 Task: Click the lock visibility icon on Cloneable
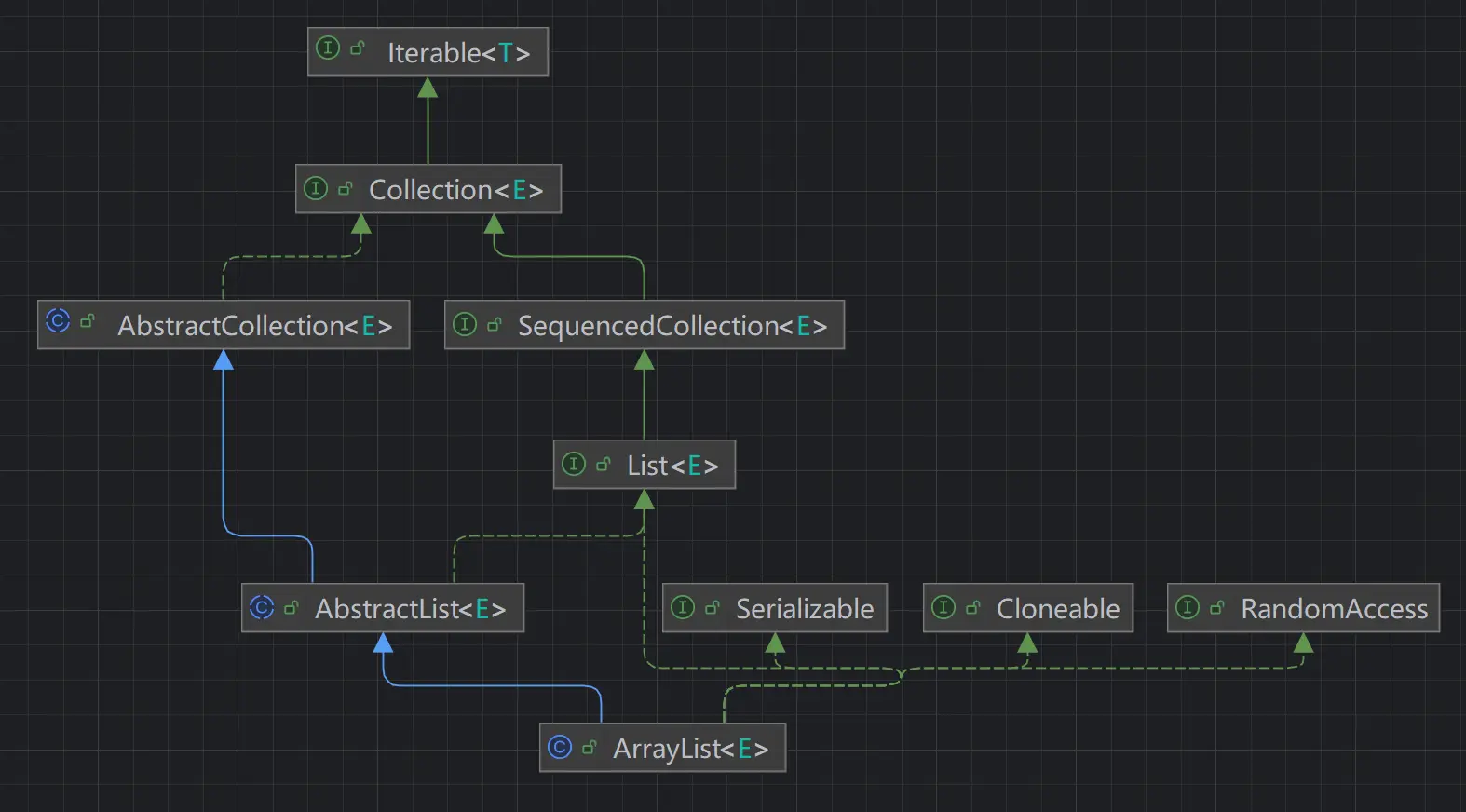973,608
